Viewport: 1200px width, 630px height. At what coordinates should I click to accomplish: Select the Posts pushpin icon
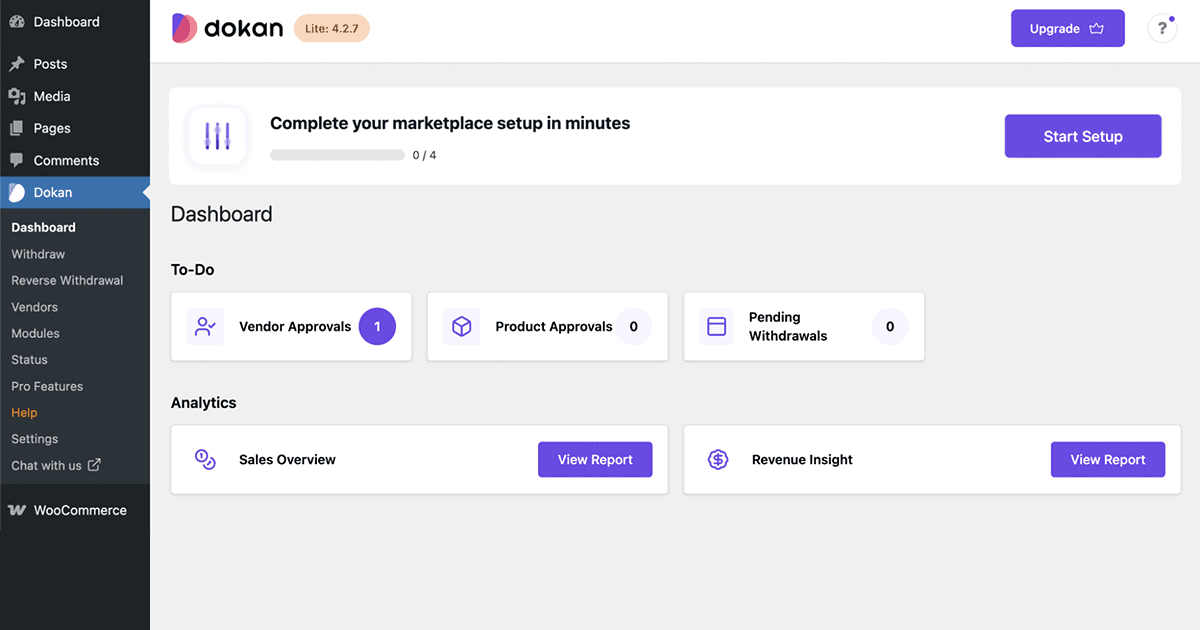[x=17, y=63]
